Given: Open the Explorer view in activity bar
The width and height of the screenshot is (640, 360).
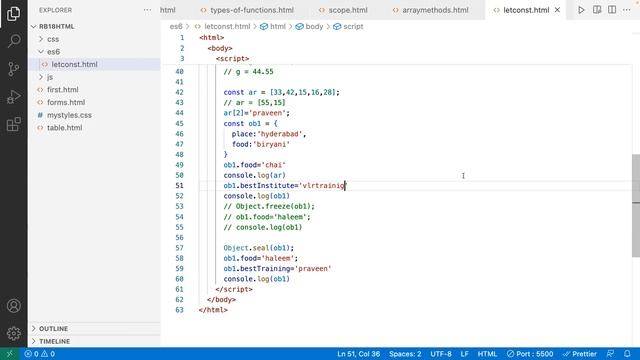Looking at the screenshot, I should pos(13,14).
